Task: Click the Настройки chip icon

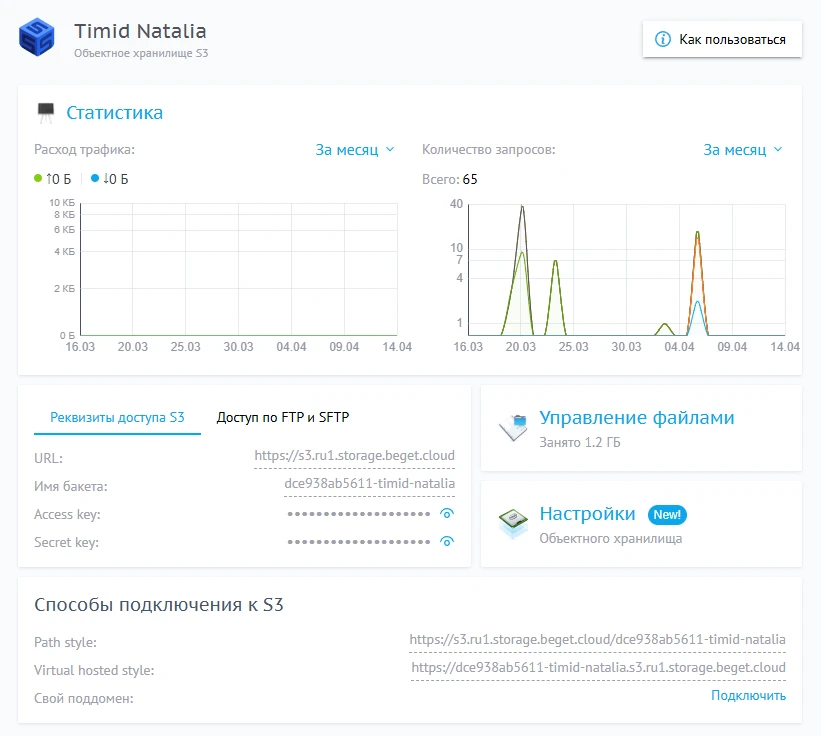Action: click(x=513, y=524)
